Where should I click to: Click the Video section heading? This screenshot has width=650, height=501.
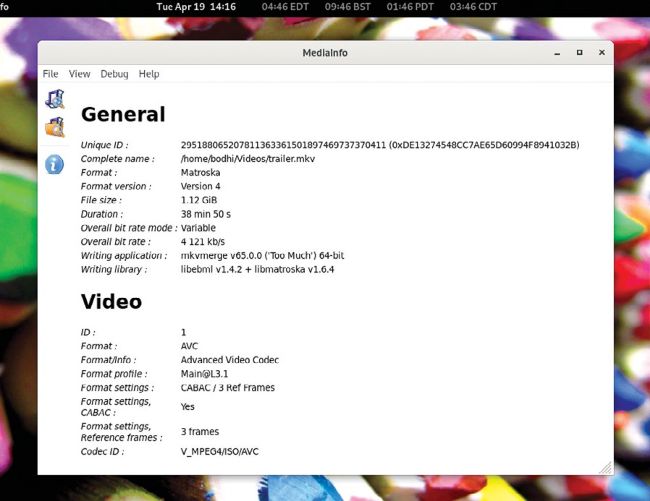111,301
